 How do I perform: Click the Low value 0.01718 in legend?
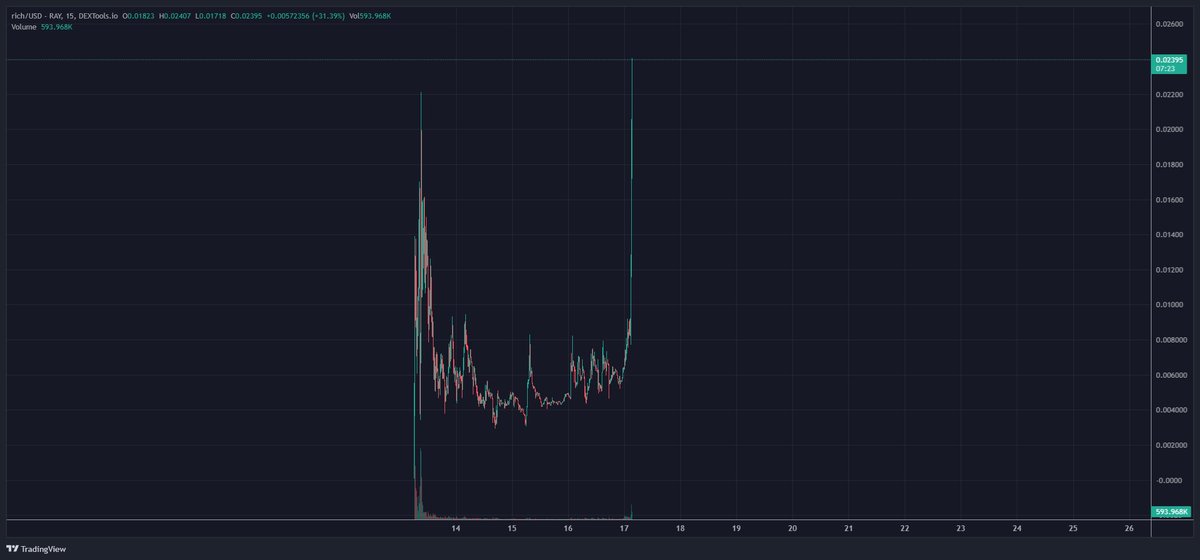[x=212, y=16]
